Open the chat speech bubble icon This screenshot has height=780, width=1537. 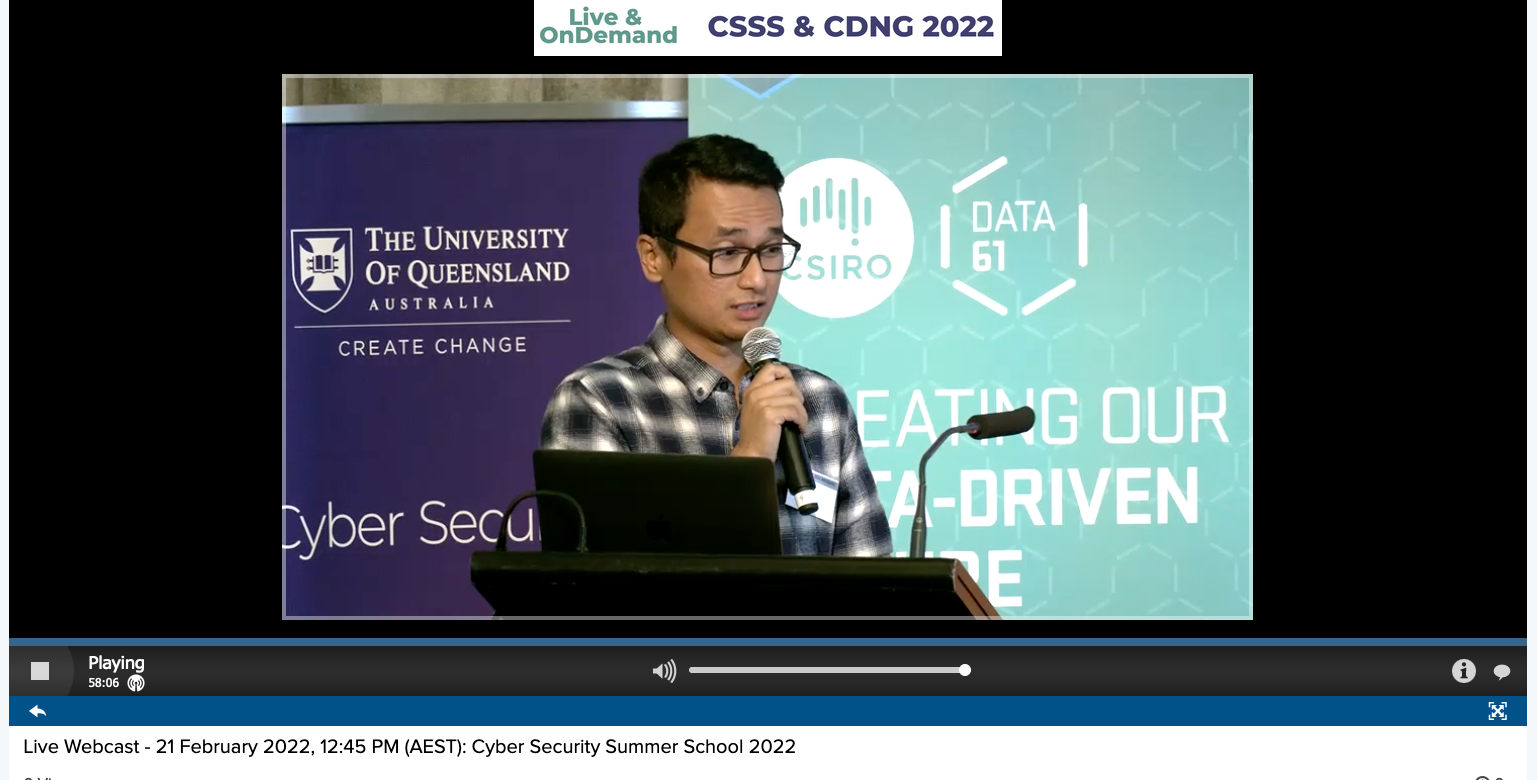coord(1501,672)
